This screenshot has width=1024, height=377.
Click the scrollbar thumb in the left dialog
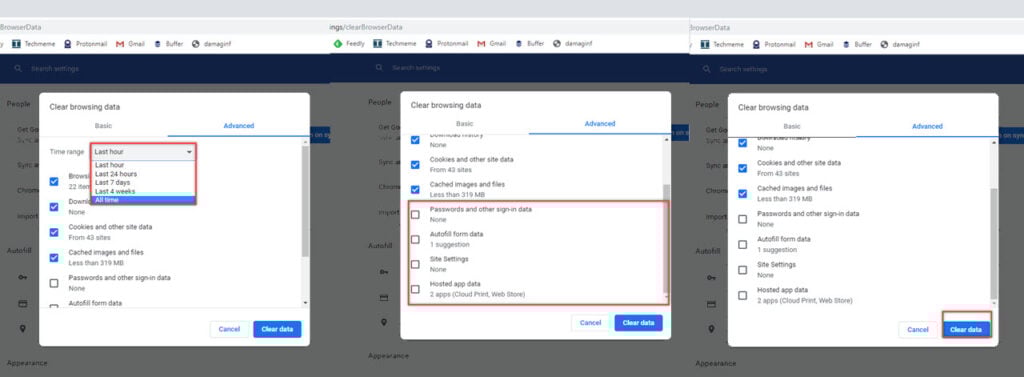[x=305, y=201]
